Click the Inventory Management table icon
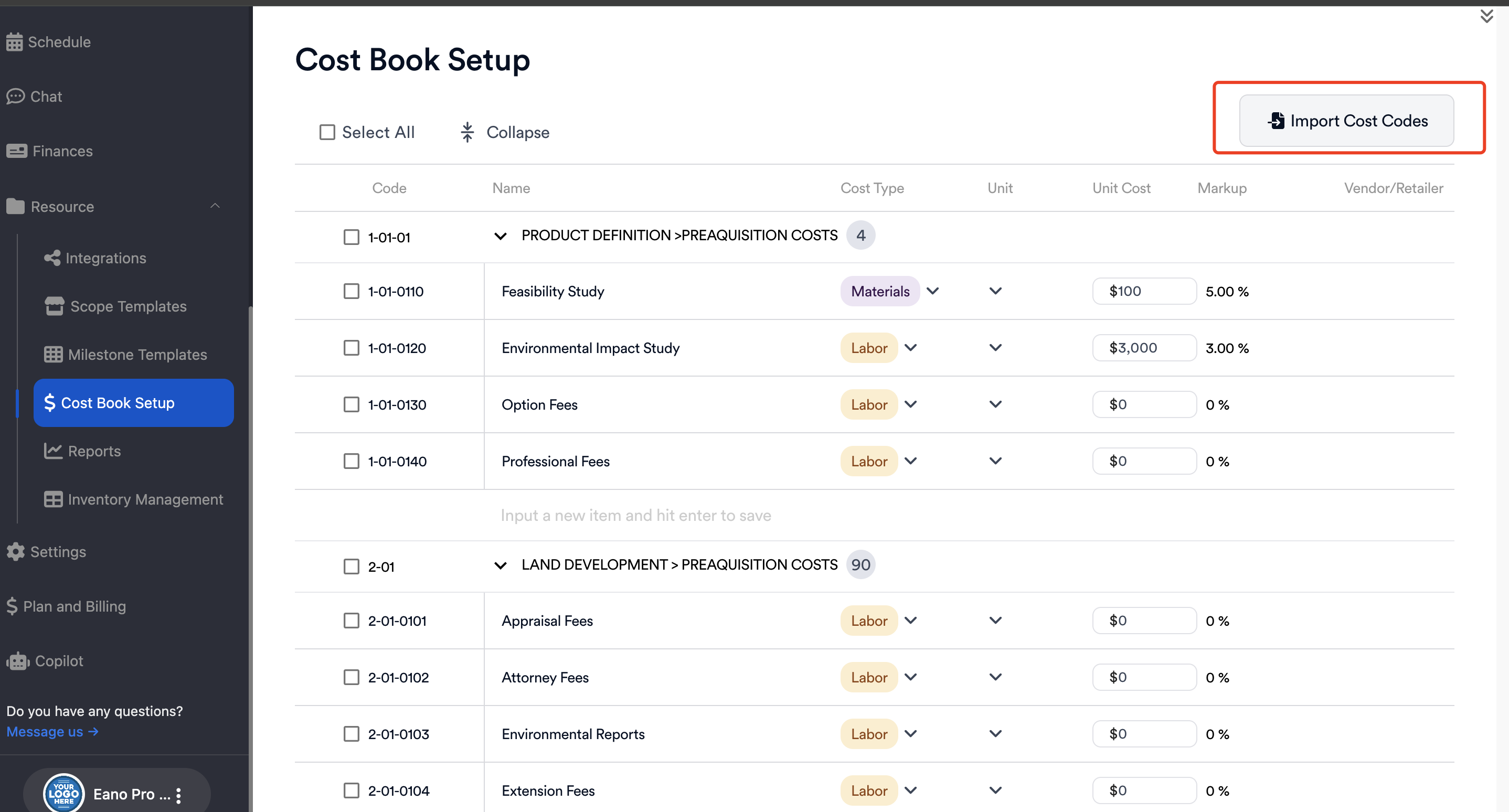 tap(54, 499)
